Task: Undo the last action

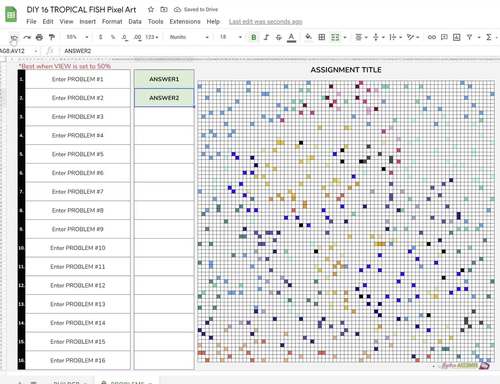Action: click(x=14, y=37)
